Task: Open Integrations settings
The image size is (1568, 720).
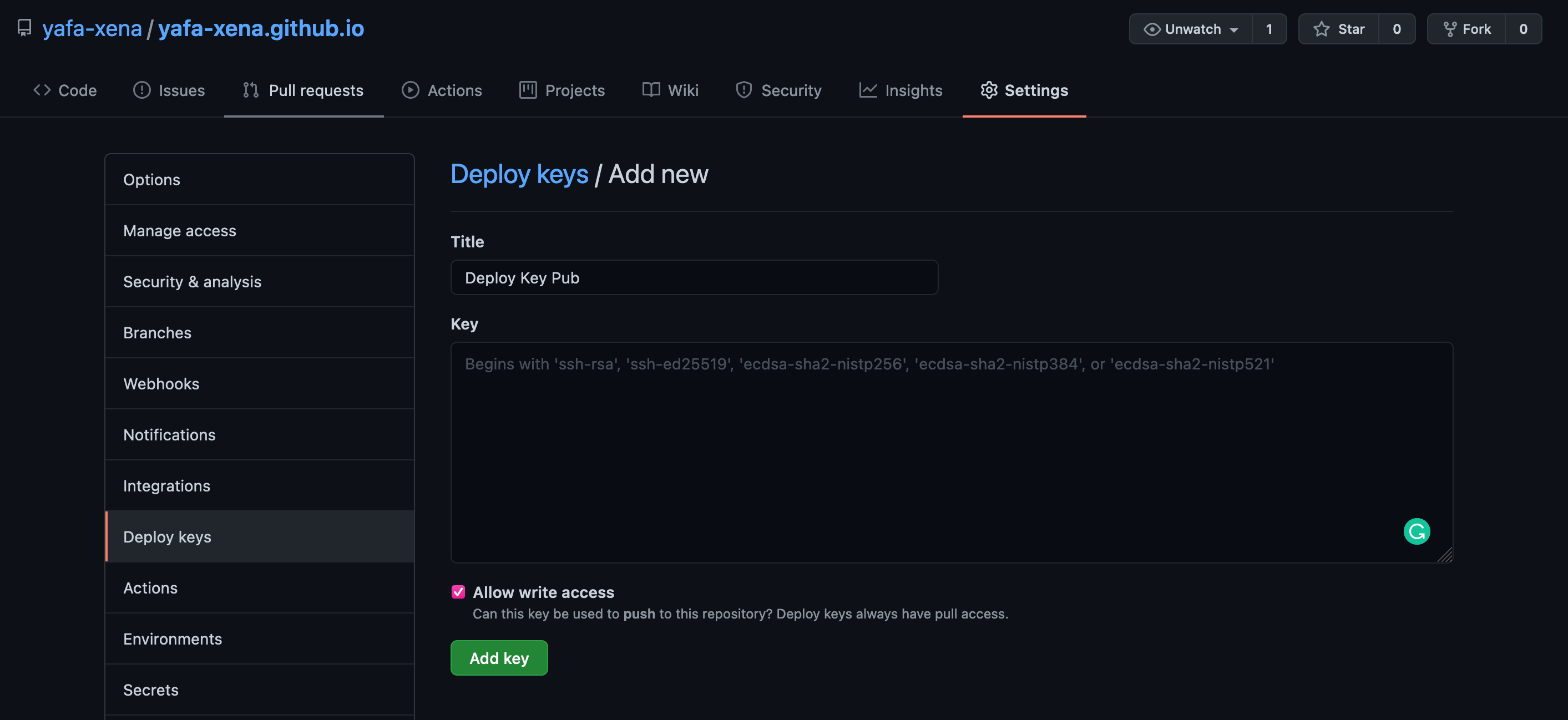Action: click(260, 486)
